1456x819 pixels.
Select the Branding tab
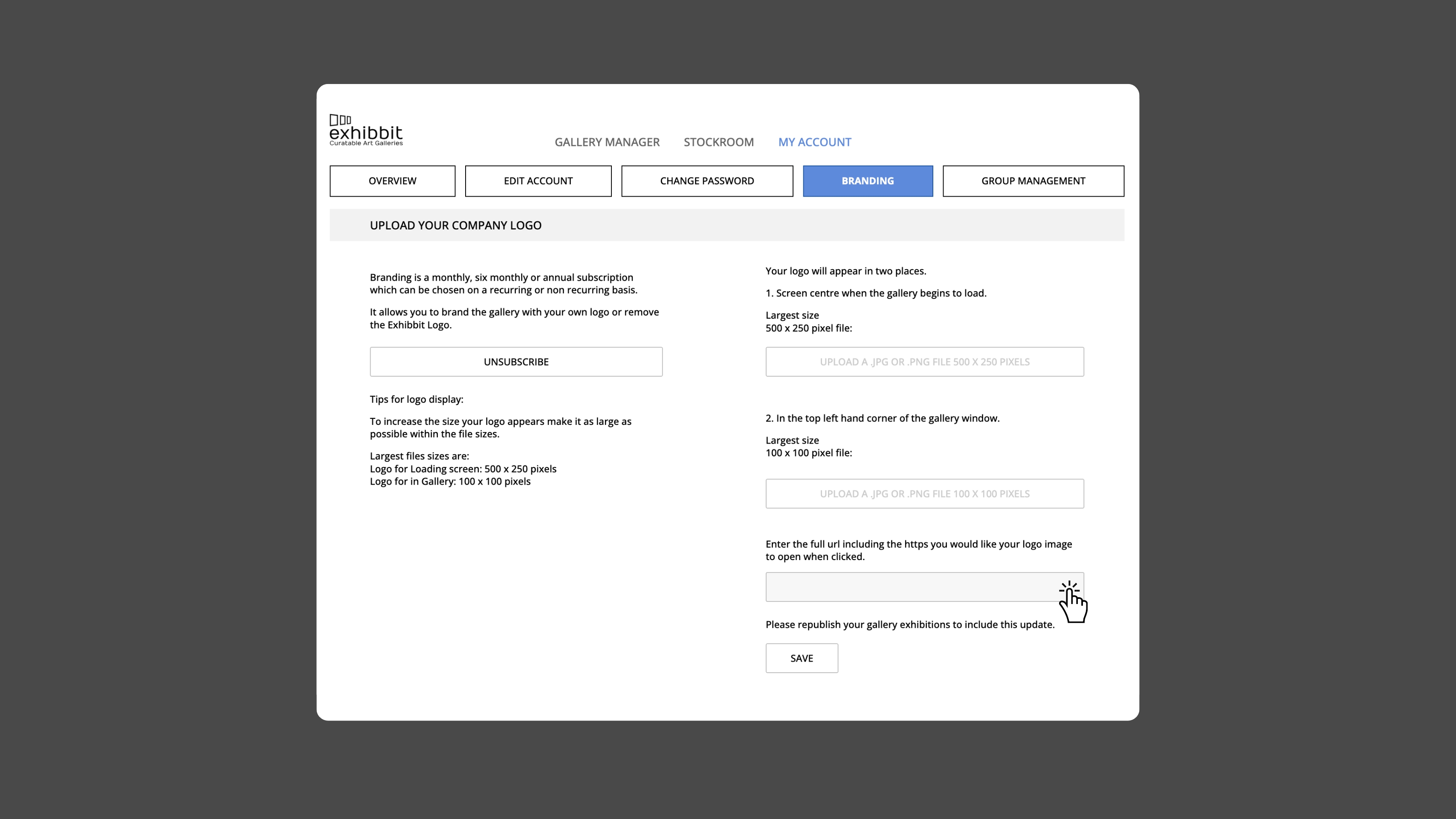point(868,181)
